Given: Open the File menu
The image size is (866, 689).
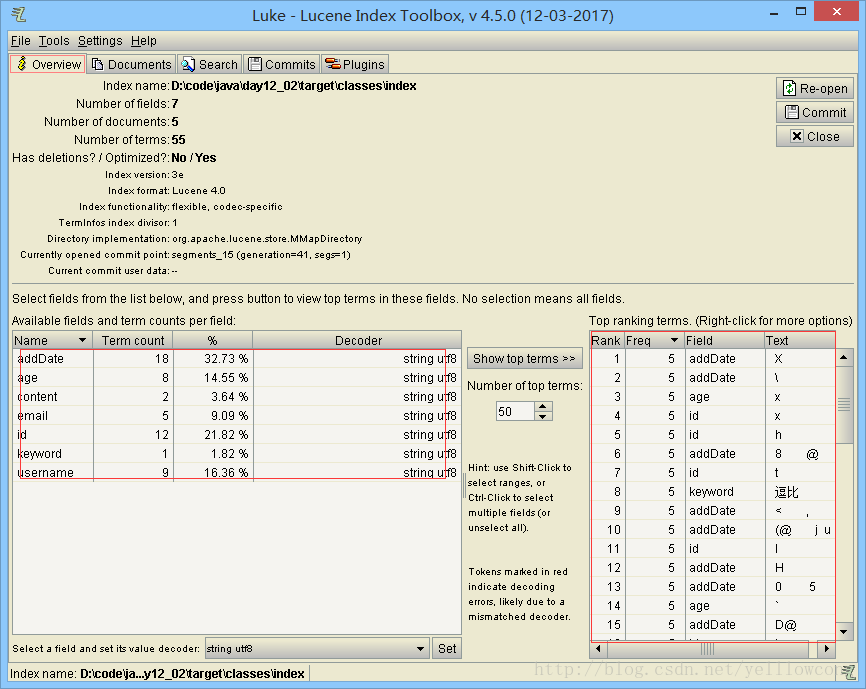Looking at the screenshot, I should 20,41.
